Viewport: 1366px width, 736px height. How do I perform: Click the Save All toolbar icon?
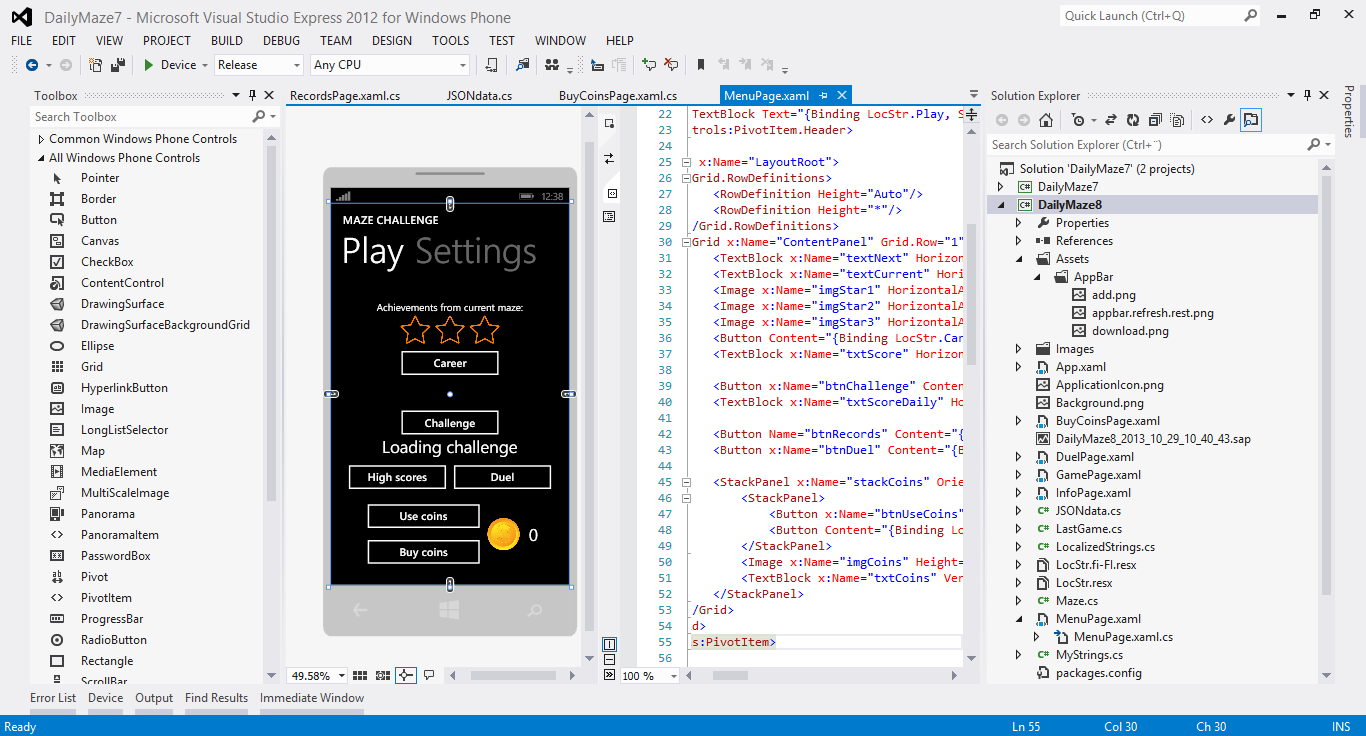(118, 65)
